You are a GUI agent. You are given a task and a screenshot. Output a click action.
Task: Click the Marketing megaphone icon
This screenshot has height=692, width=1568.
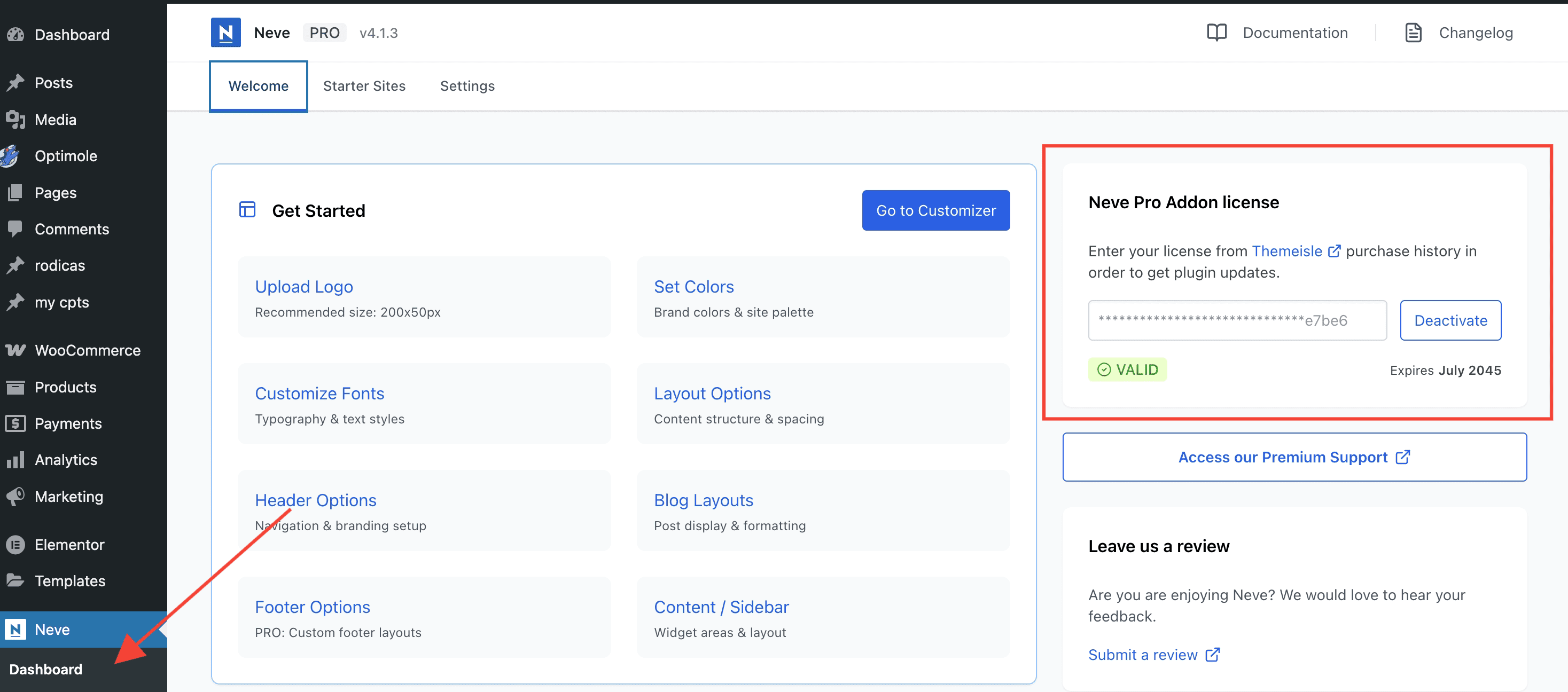15,497
